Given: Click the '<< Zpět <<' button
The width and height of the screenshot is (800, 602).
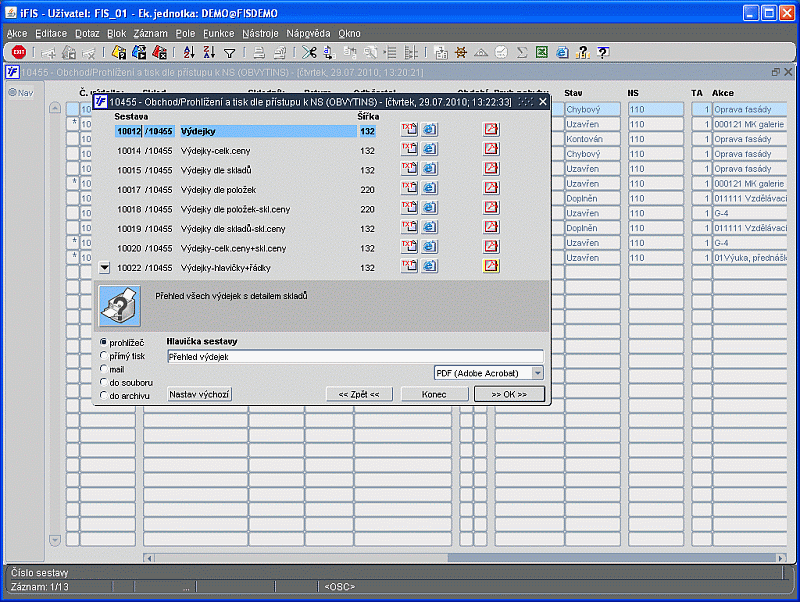Looking at the screenshot, I should tap(359, 394).
